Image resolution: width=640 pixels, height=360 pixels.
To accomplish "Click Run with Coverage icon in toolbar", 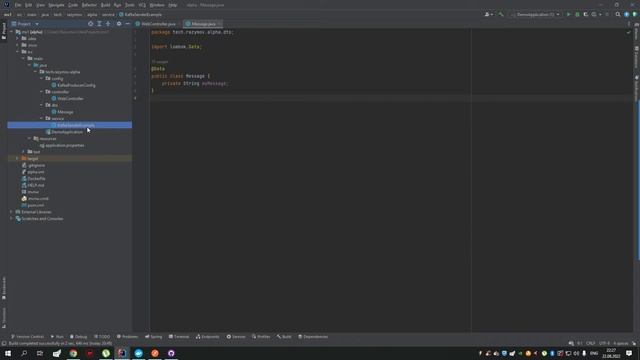I will (586, 14).
